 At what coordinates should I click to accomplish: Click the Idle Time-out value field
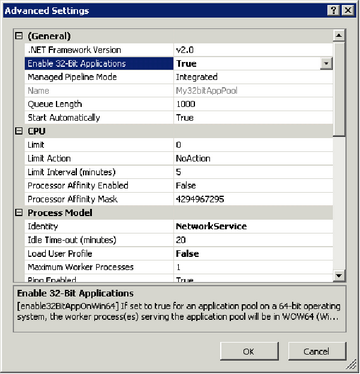[x=253, y=240]
